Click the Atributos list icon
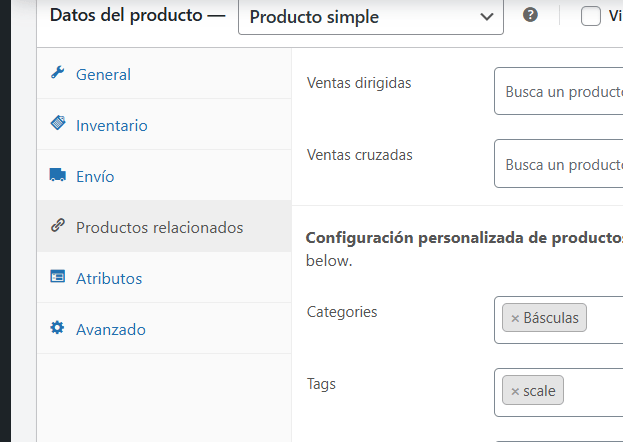 pos(57,277)
